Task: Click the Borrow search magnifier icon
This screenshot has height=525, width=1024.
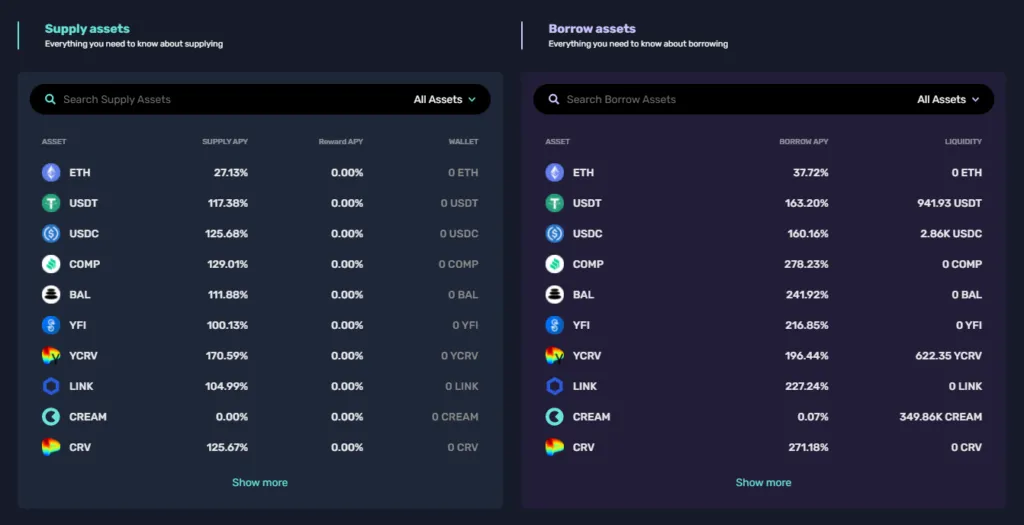Action: click(554, 99)
